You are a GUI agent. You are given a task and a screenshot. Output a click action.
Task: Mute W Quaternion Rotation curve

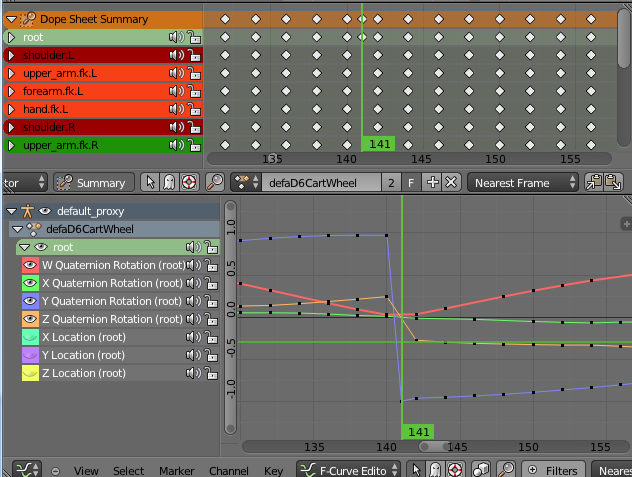pos(193,265)
